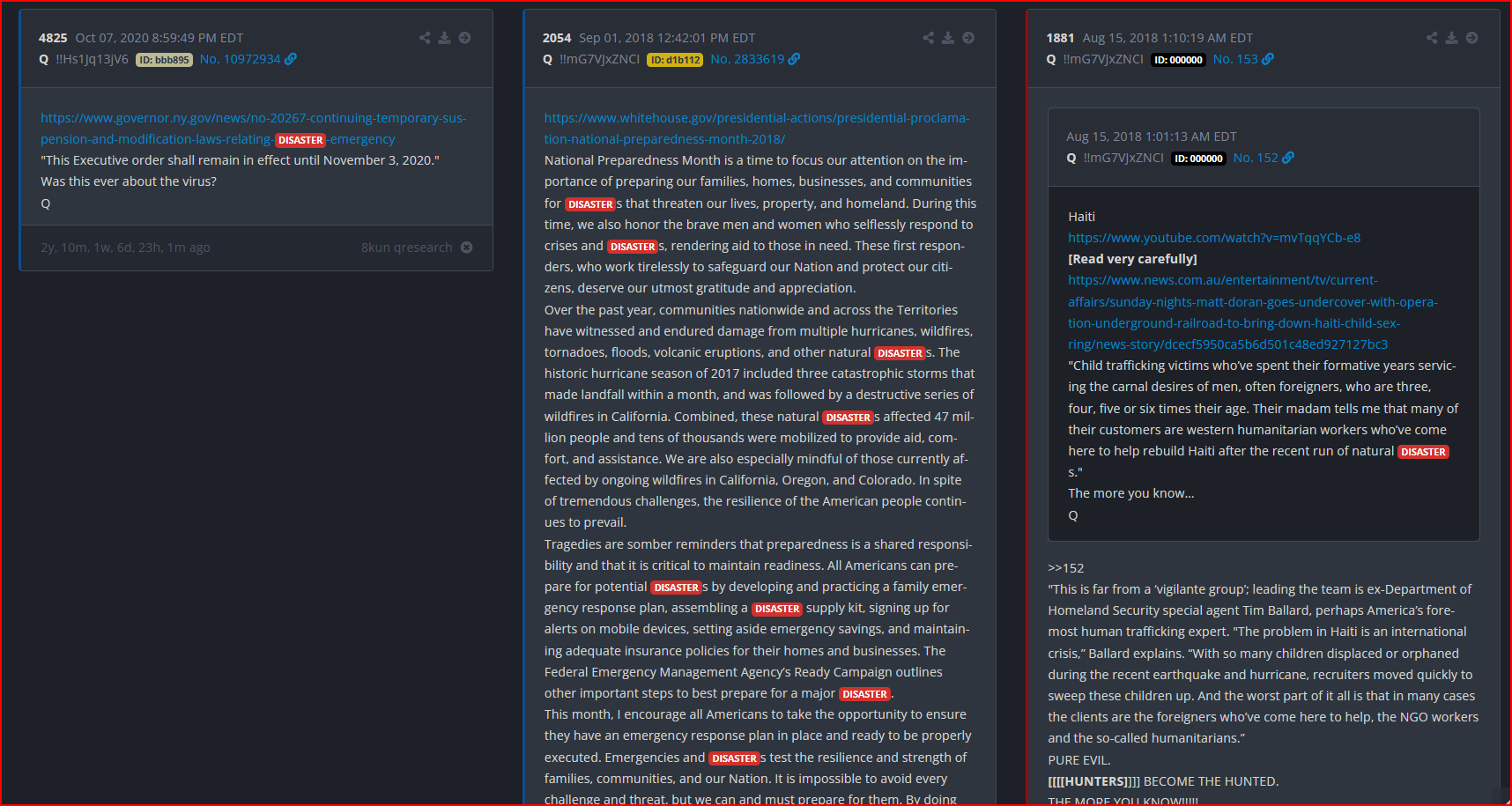Click DISASTER tag before 'supply kit'
The image size is (1512, 806).
(x=777, y=609)
